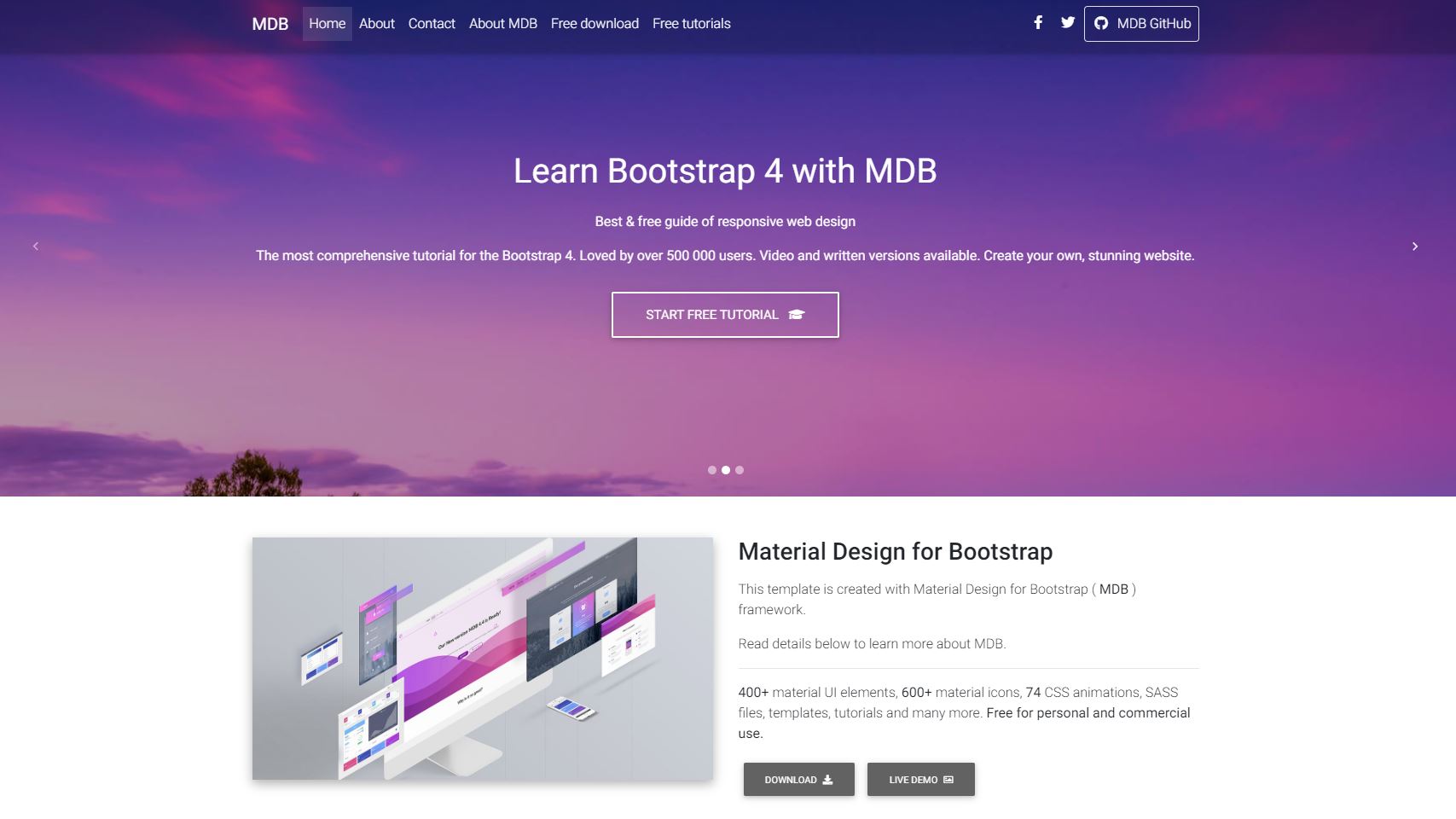The image size is (1456, 819).
Task: Select the active middle carousel indicator dot
Action: point(726,469)
